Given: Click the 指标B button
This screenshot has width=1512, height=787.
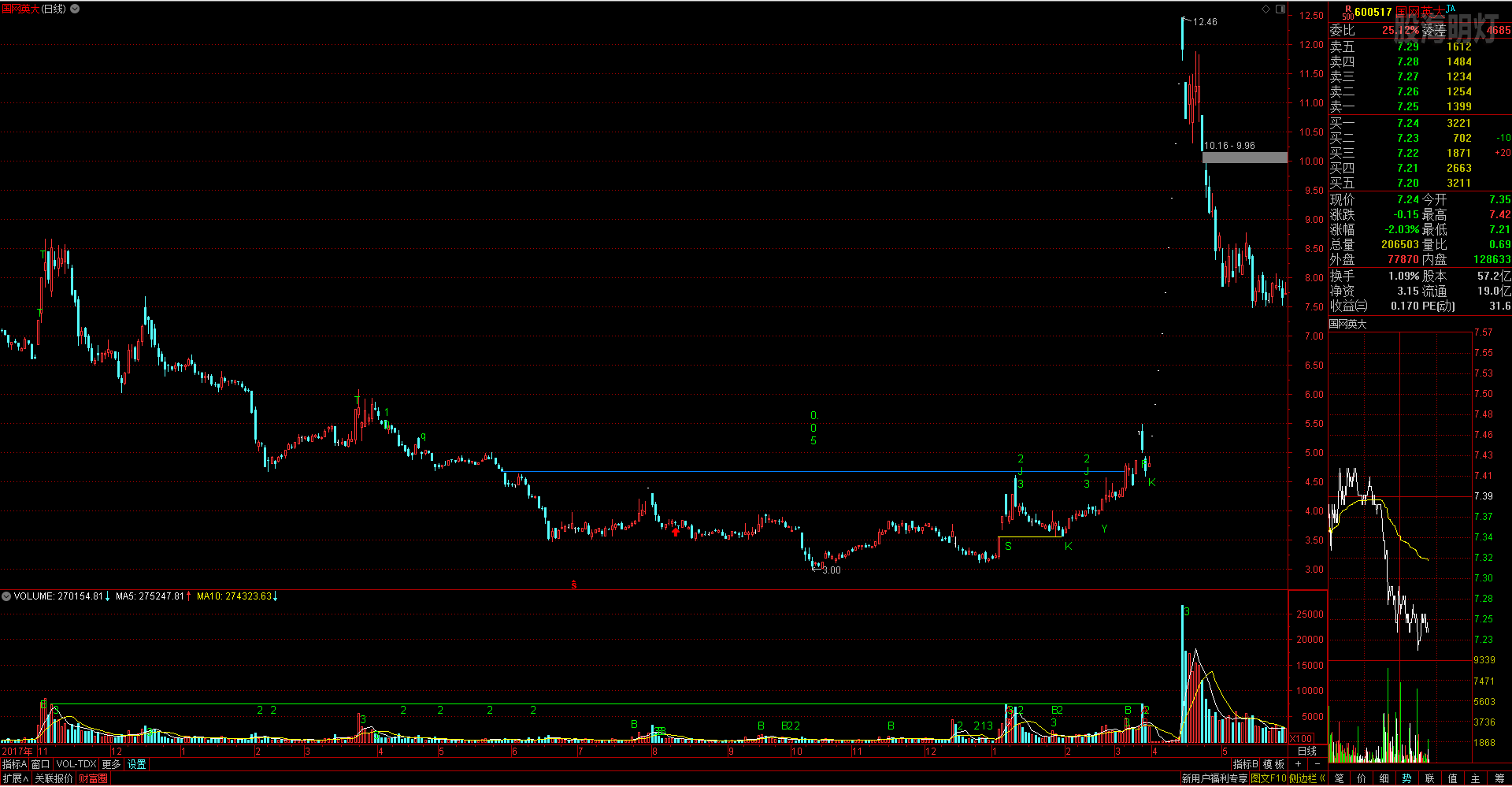Looking at the screenshot, I should [1246, 764].
